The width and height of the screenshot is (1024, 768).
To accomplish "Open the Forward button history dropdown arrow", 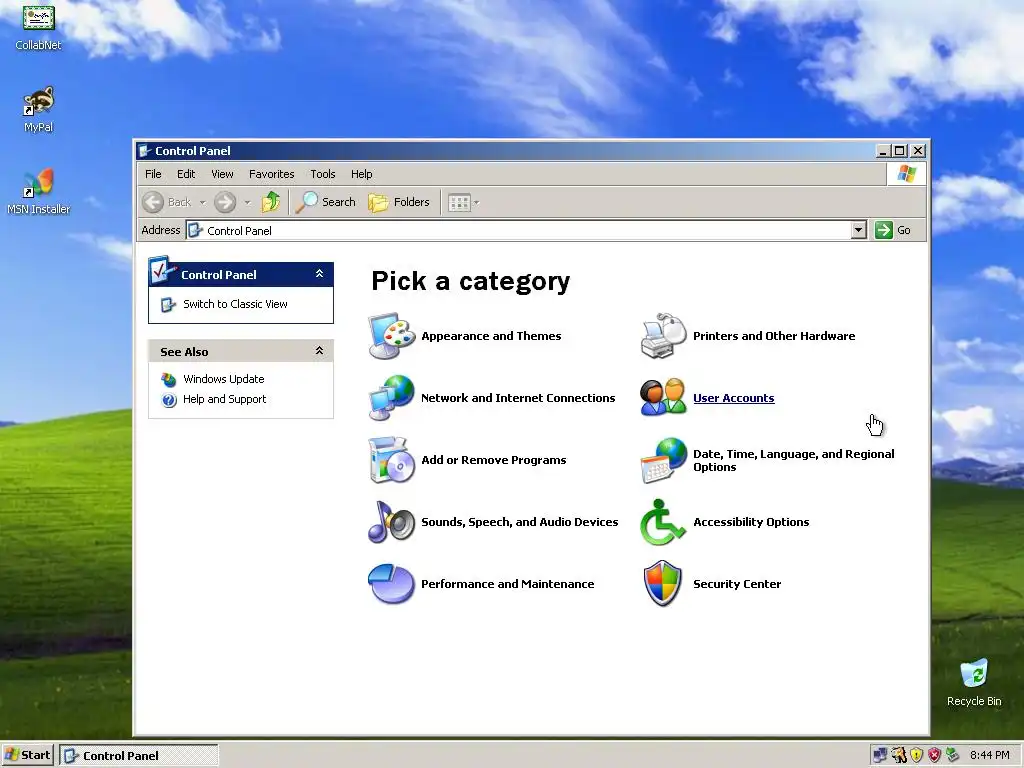I will [x=248, y=202].
